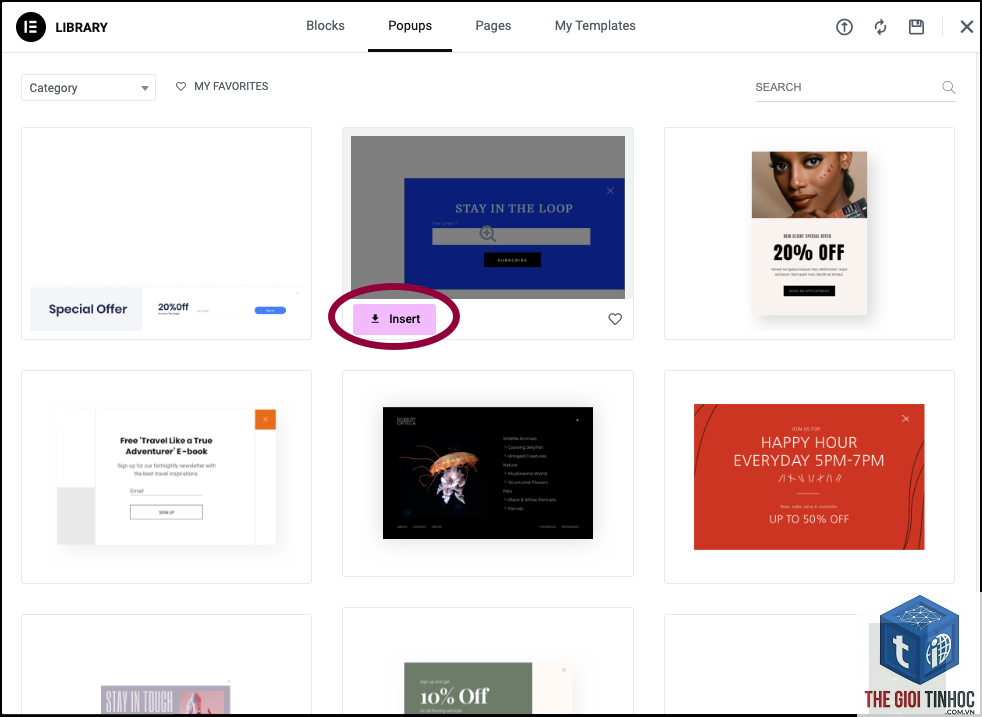
Task: Sync the library with the refresh icon
Action: coord(881,27)
